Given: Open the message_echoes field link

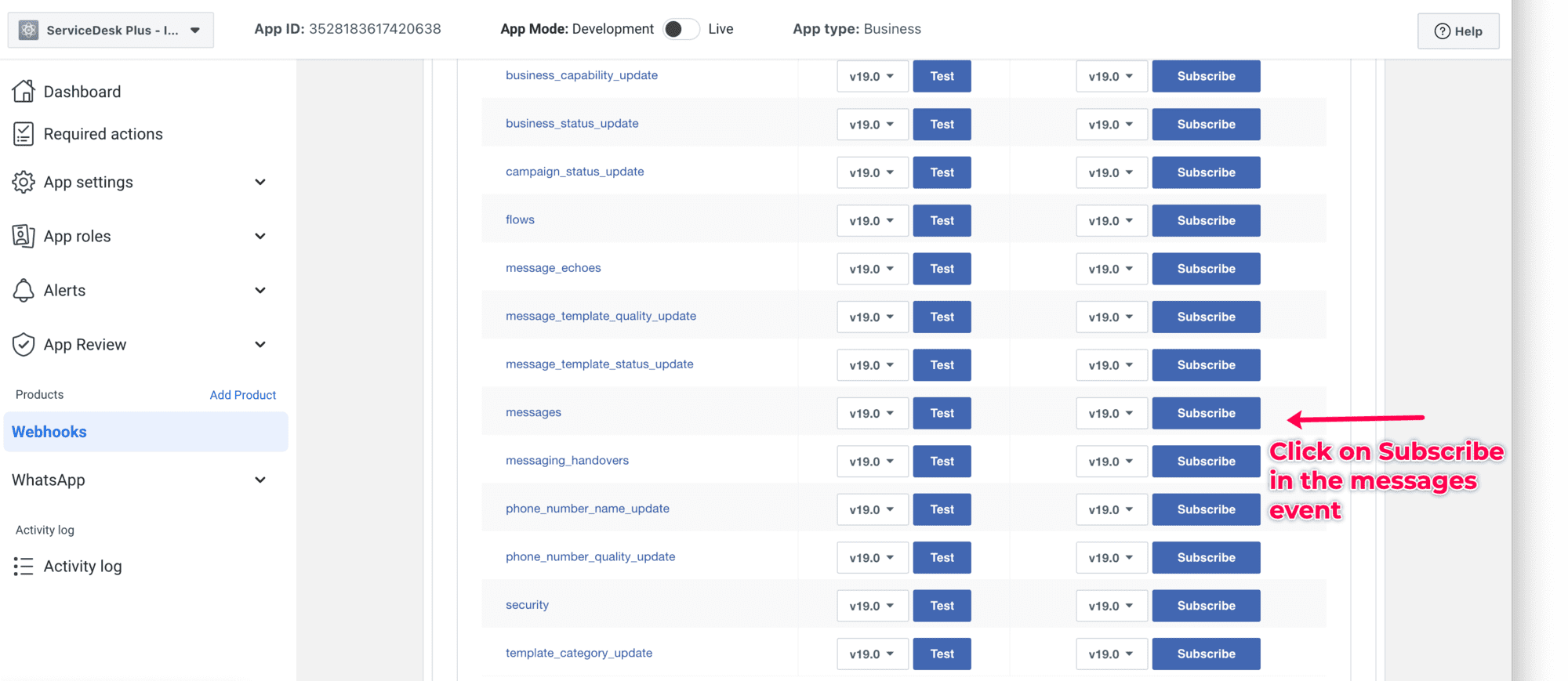Looking at the screenshot, I should pos(553,268).
